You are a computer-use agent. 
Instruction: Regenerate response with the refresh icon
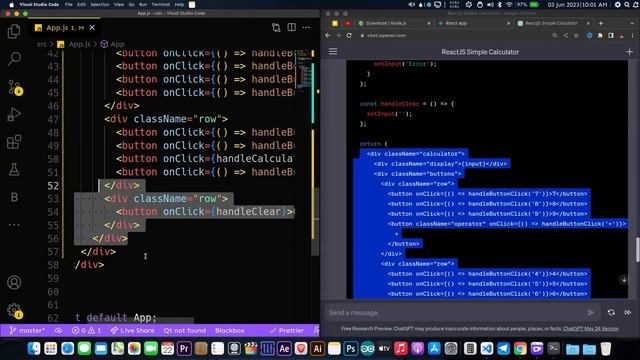click(611, 313)
